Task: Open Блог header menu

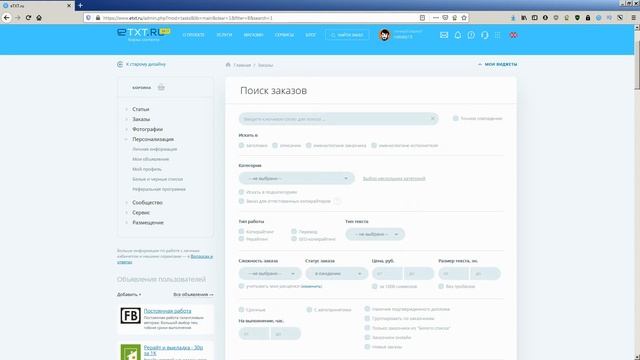Action: coord(310,35)
